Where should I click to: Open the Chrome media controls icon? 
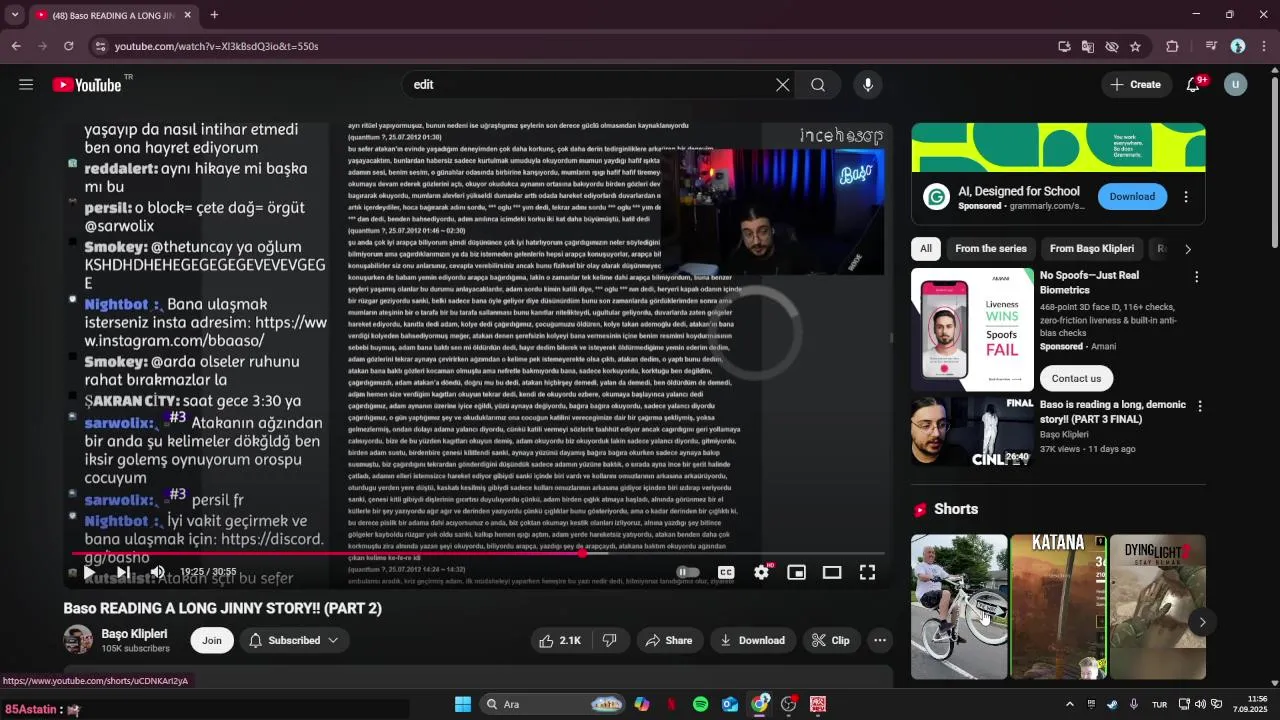point(1211,46)
